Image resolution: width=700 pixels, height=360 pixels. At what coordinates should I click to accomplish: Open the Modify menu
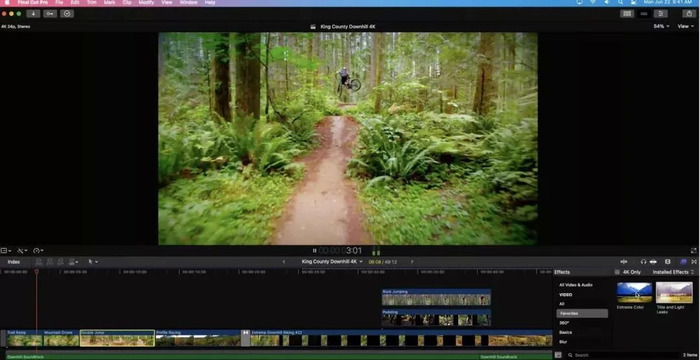click(146, 3)
